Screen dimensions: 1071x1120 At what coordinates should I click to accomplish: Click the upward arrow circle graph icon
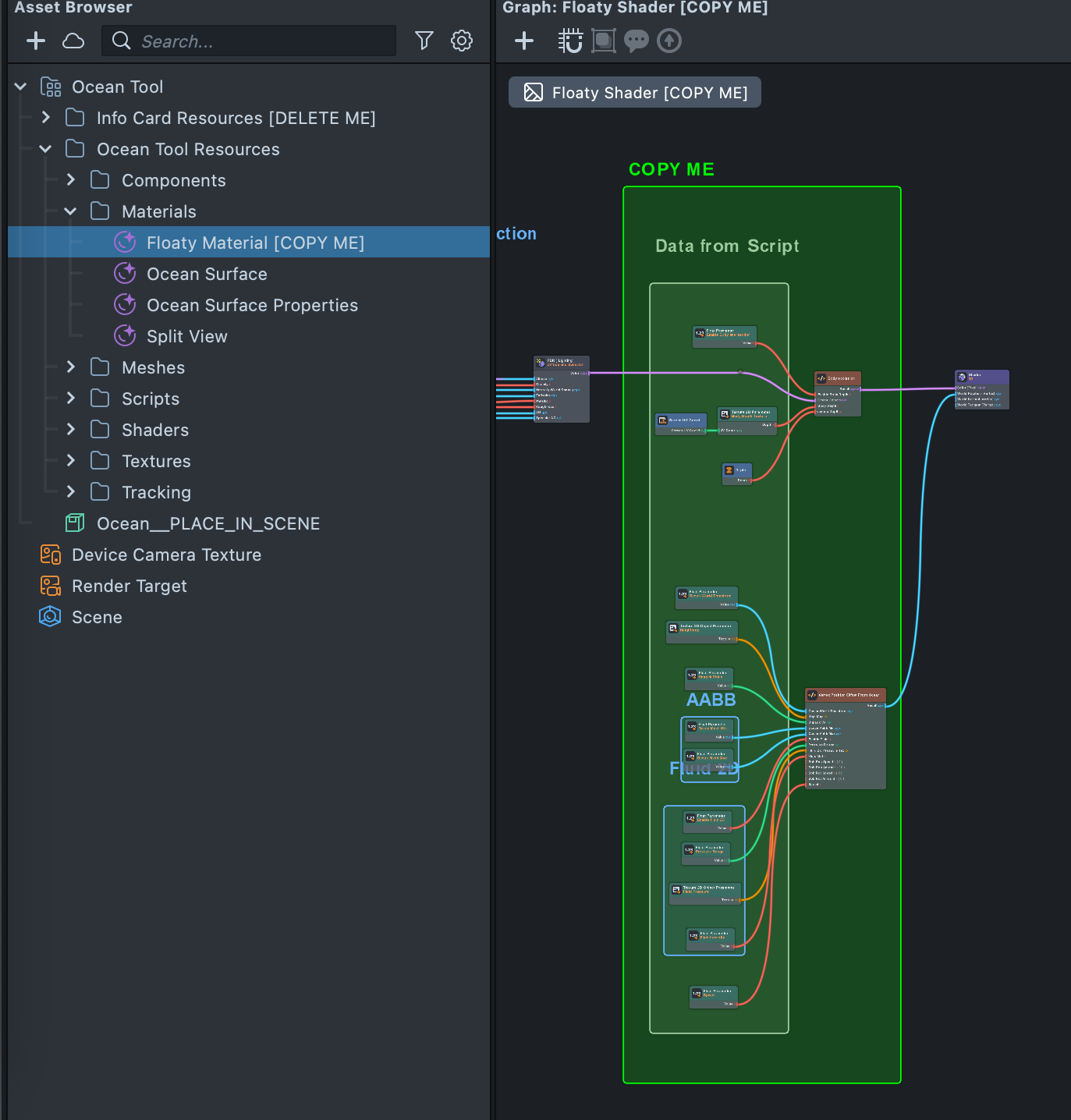tap(669, 41)
